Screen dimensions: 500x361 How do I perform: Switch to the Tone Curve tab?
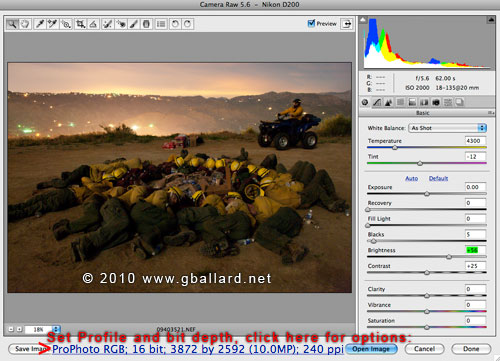tap(377, 102)
